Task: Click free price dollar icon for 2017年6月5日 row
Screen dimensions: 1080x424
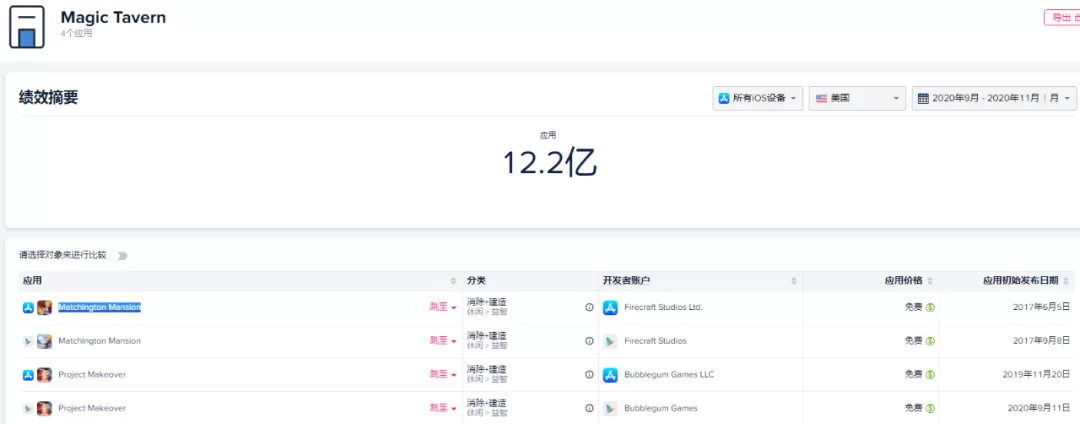Action: pyautogui.click(x=931, y=308)
